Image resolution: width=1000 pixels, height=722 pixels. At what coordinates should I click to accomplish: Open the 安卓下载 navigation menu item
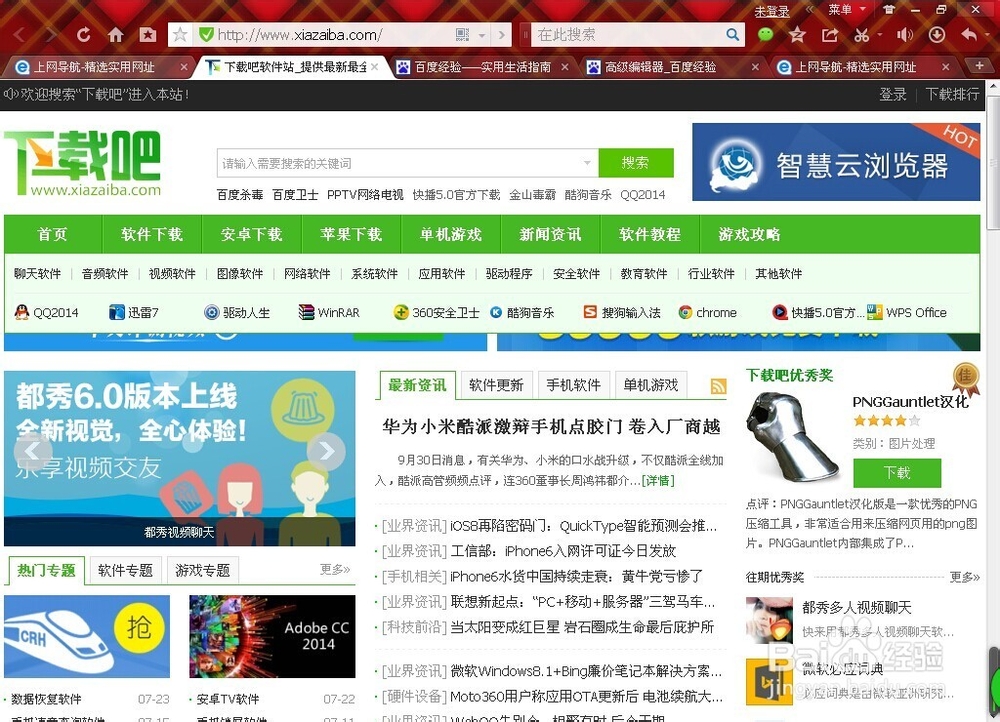tap(252, 234)
